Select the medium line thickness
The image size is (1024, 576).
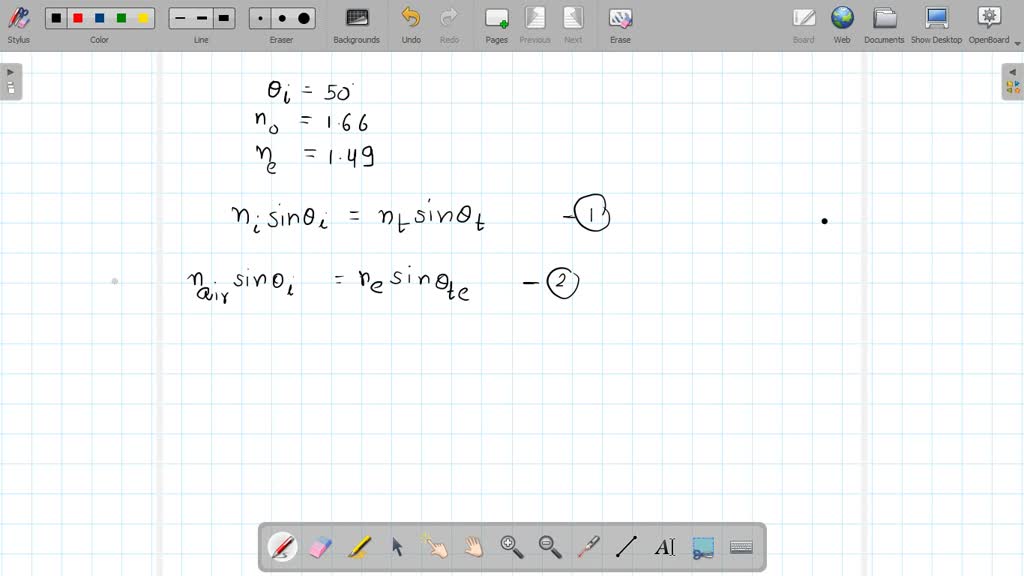(x=200, y=17)
